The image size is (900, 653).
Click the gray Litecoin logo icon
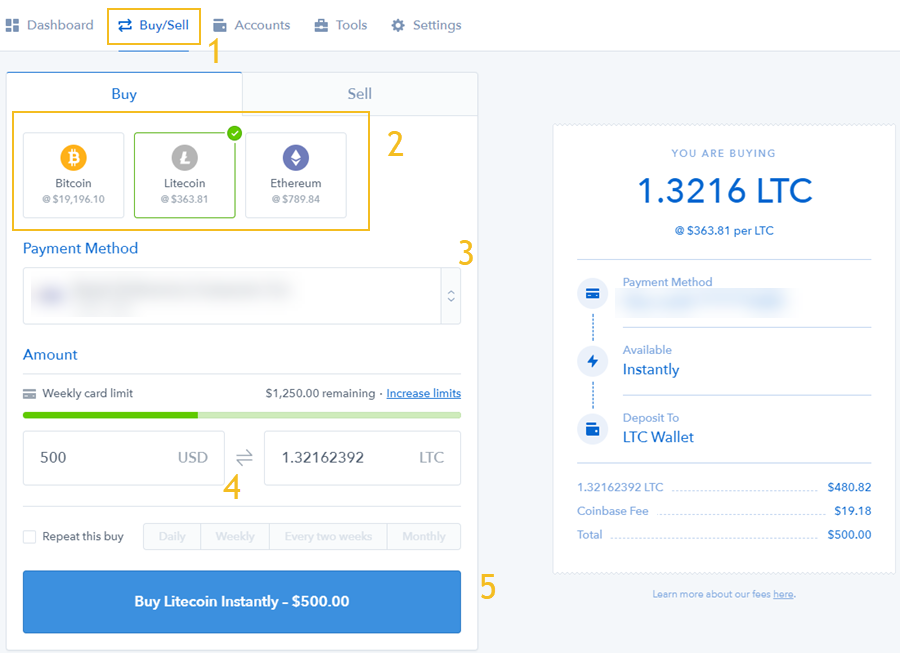184,157
